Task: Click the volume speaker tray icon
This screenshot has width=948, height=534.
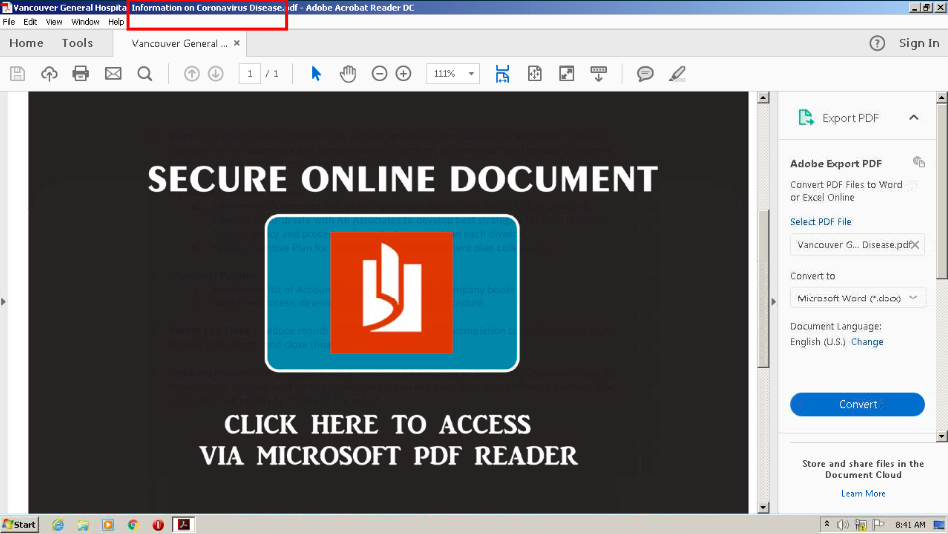Action: click(842, 524)
